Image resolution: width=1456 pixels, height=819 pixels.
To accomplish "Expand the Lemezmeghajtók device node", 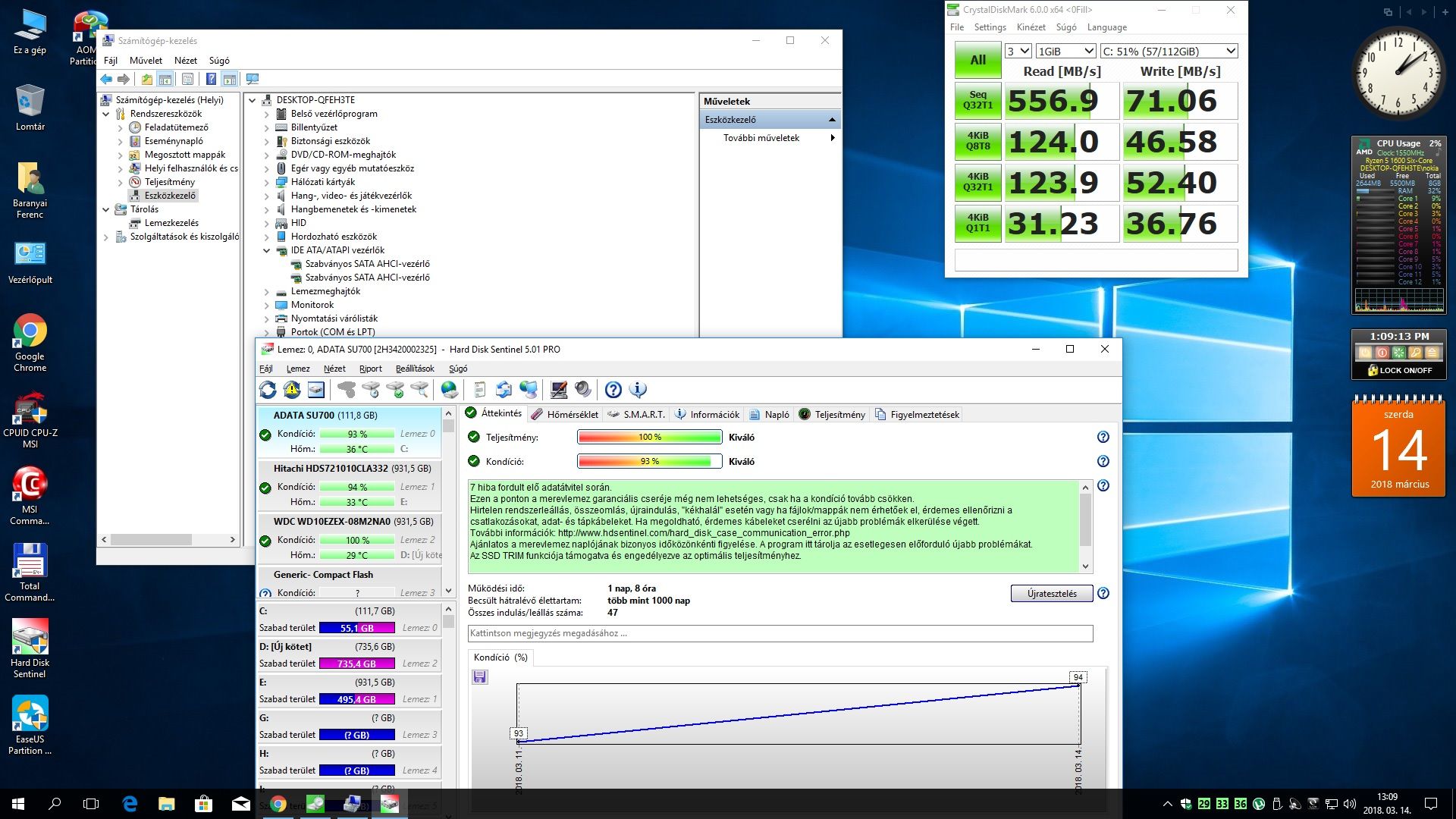I will (266, 291).
